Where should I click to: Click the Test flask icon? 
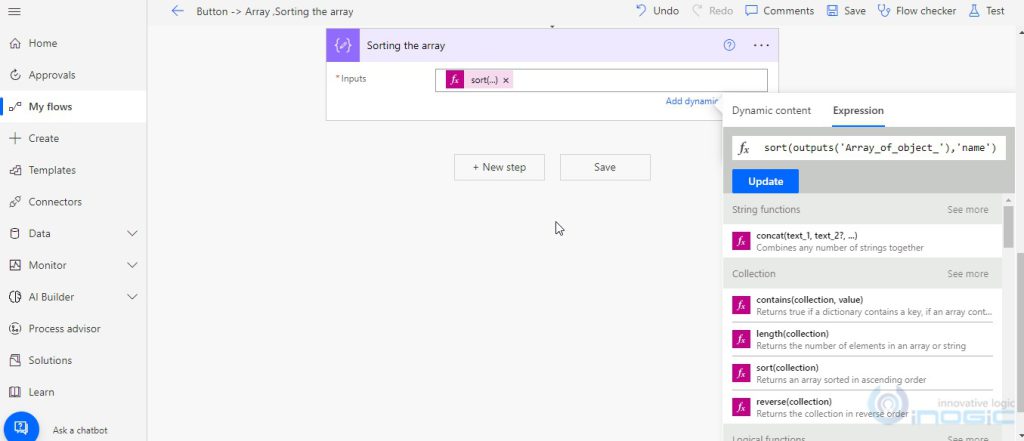pos(974,11)
